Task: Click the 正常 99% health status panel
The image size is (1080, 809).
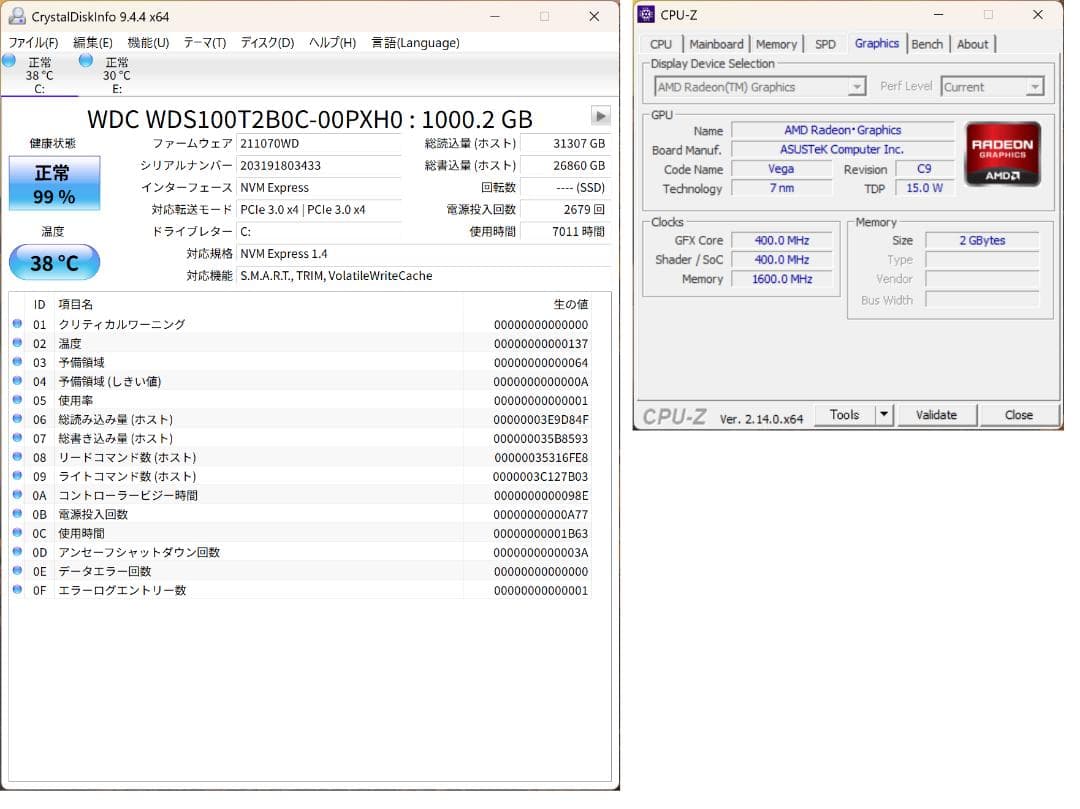Action: pos(54,183)
